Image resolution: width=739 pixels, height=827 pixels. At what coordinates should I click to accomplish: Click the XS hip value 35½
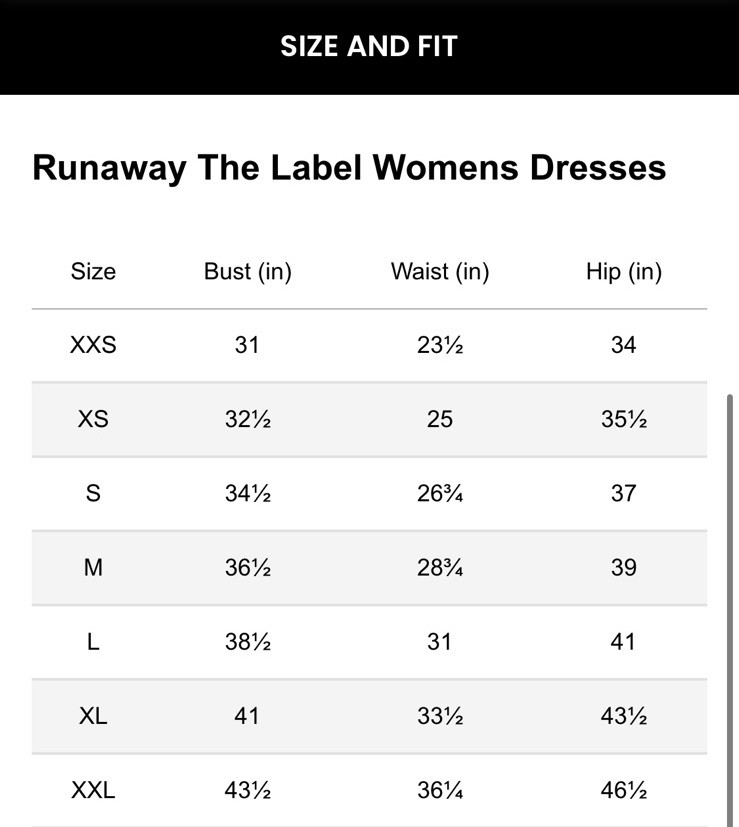(624, 419)
